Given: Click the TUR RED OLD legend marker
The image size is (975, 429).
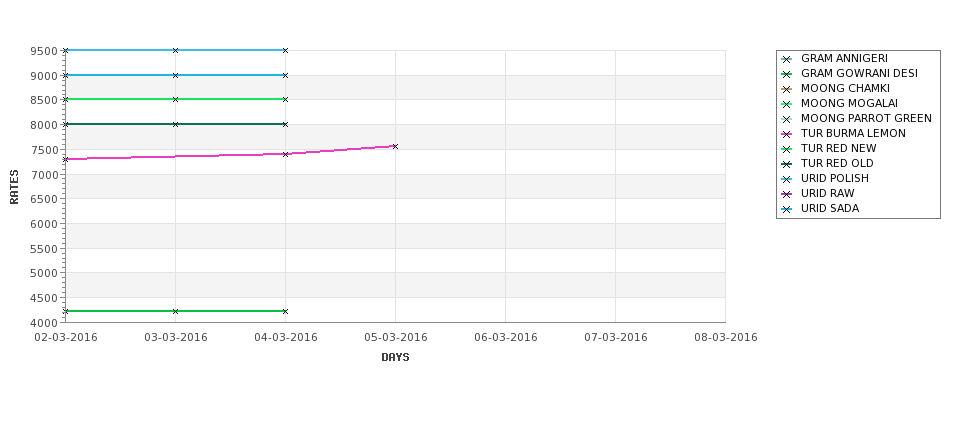Looking at the screenshot, I should coord(787,164).
